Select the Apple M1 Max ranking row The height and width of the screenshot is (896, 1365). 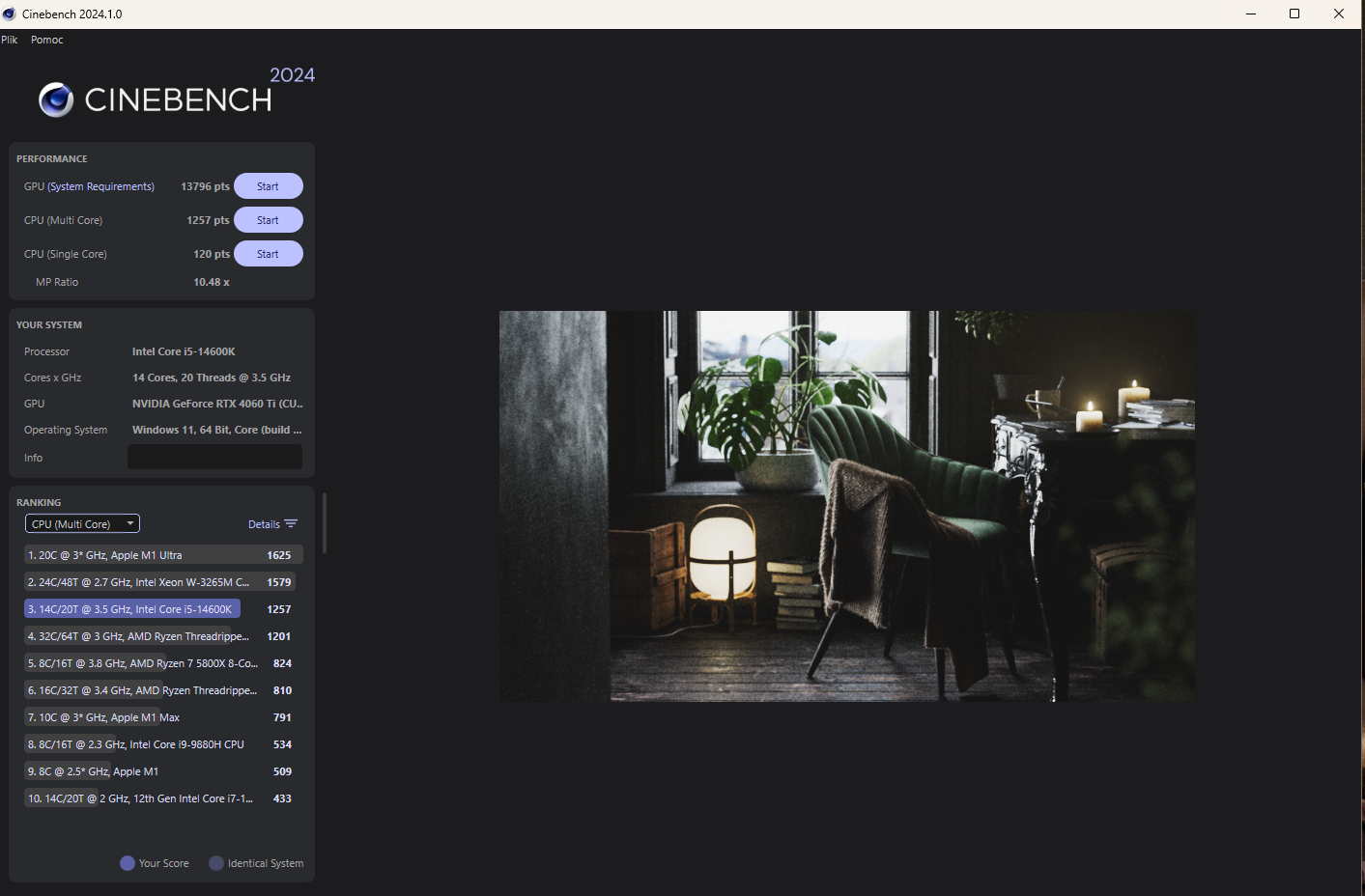(163, 717)
